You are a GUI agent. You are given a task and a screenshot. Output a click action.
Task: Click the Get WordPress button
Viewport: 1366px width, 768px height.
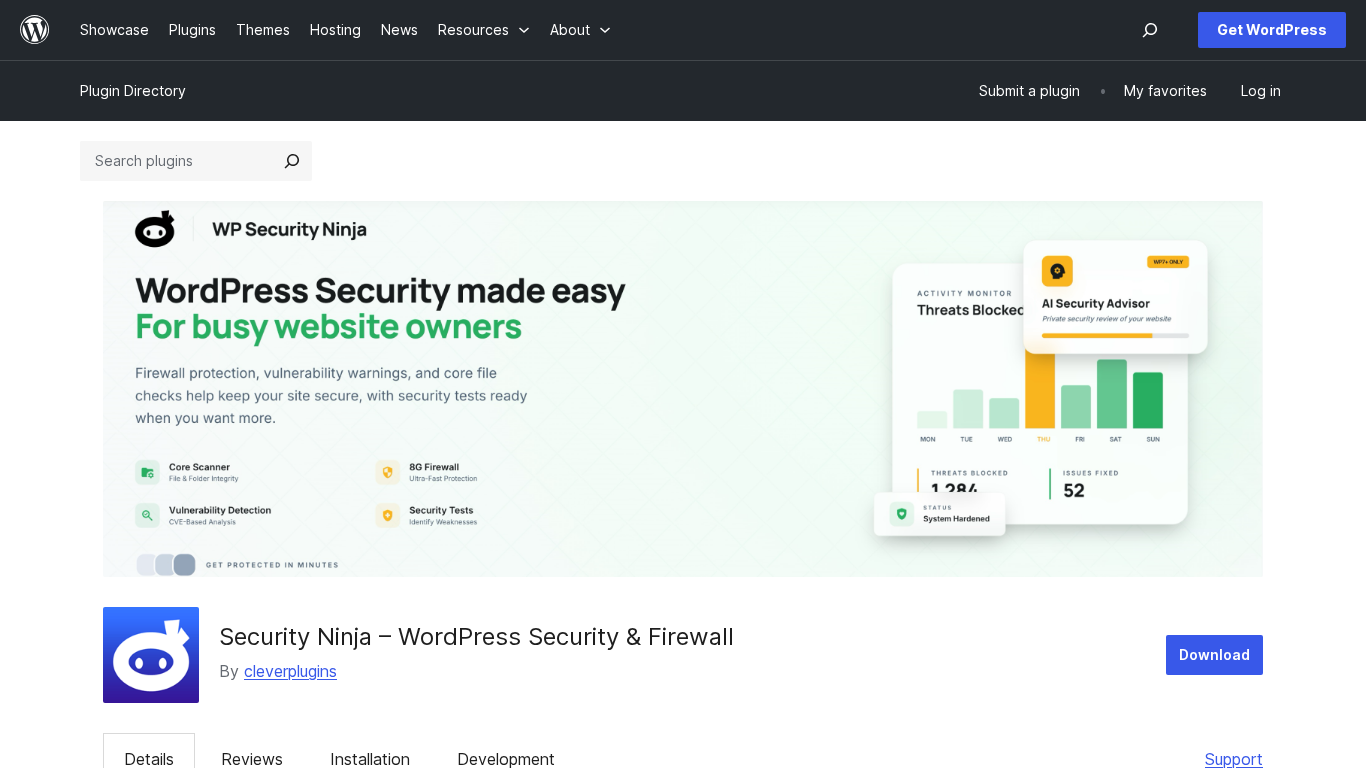(x=1272, y=30)
